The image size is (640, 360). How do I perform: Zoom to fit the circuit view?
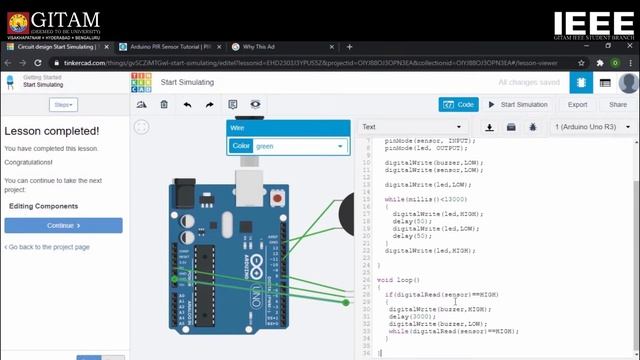click(142, 127)
